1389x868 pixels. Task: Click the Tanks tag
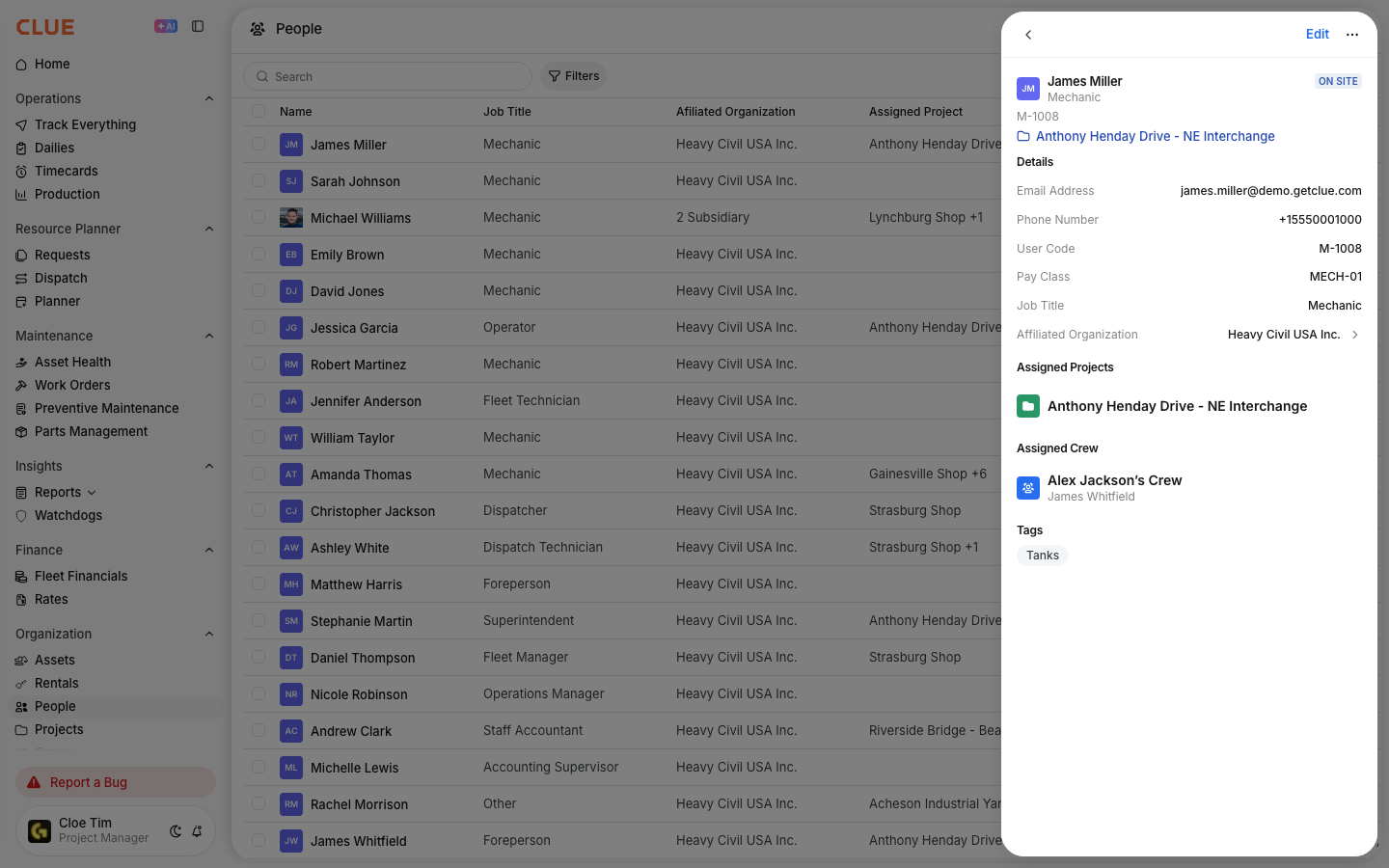click(1043, 556)
